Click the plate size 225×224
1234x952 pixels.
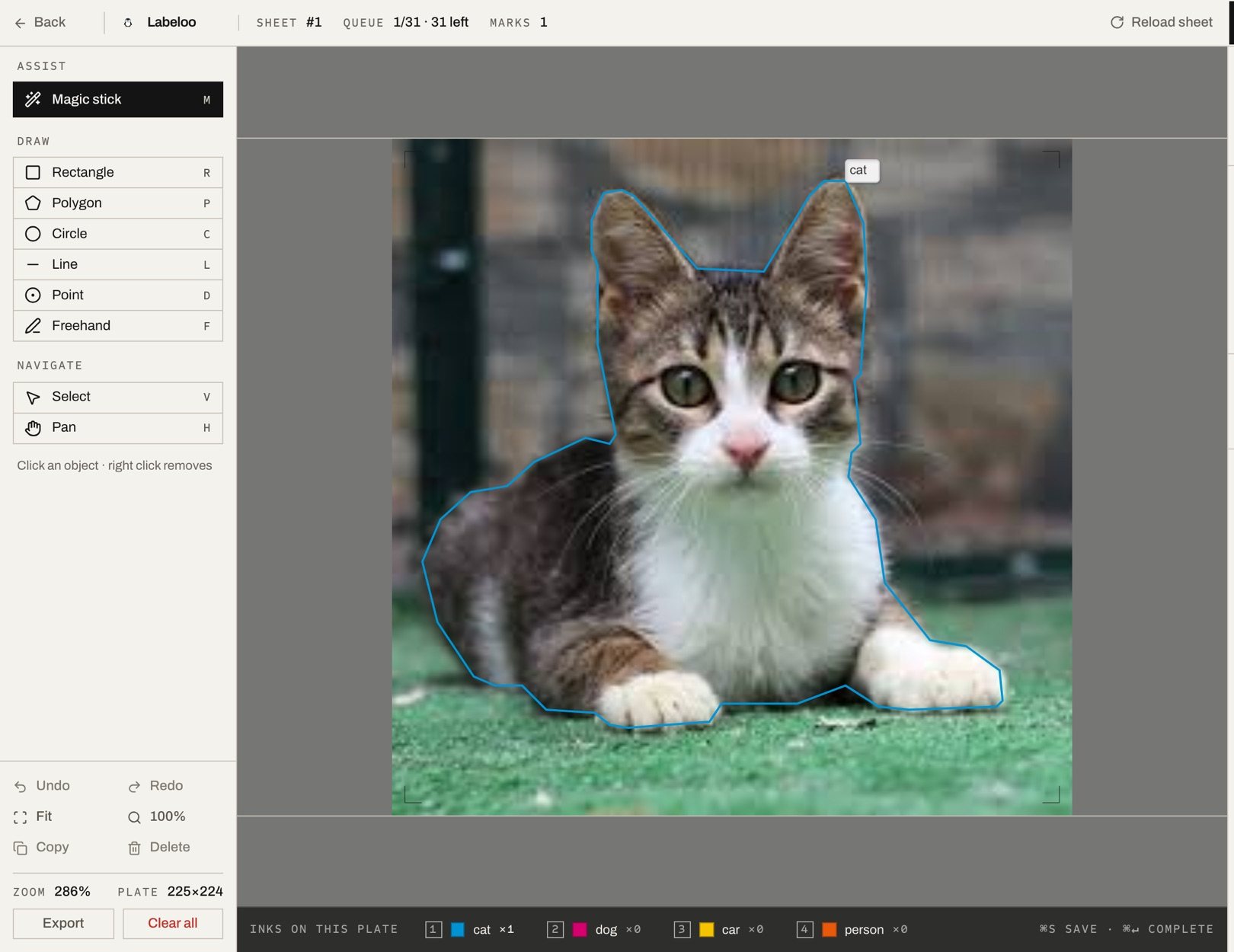[x=195, y=892]
